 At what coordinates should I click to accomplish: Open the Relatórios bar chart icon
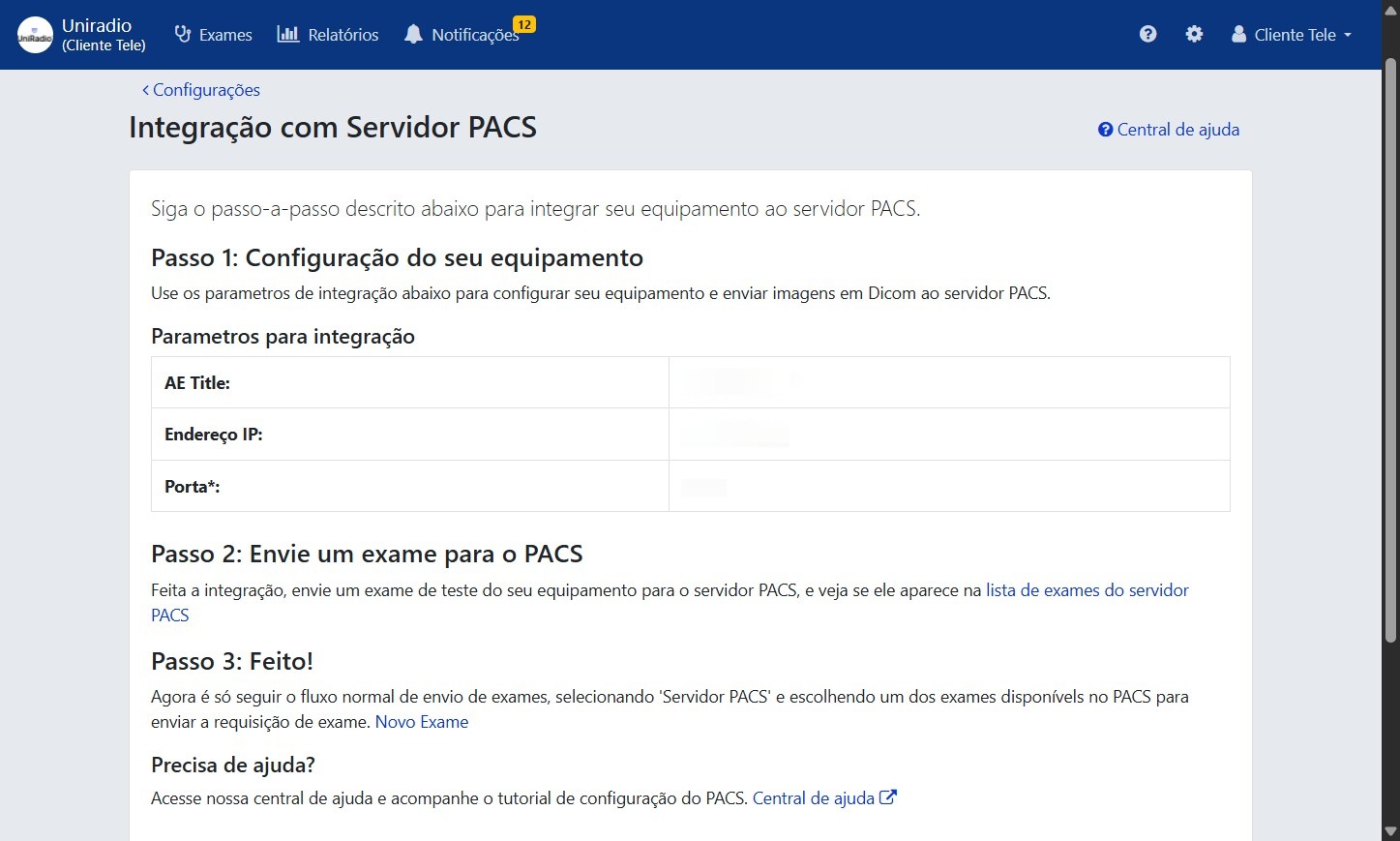[287, 34]
